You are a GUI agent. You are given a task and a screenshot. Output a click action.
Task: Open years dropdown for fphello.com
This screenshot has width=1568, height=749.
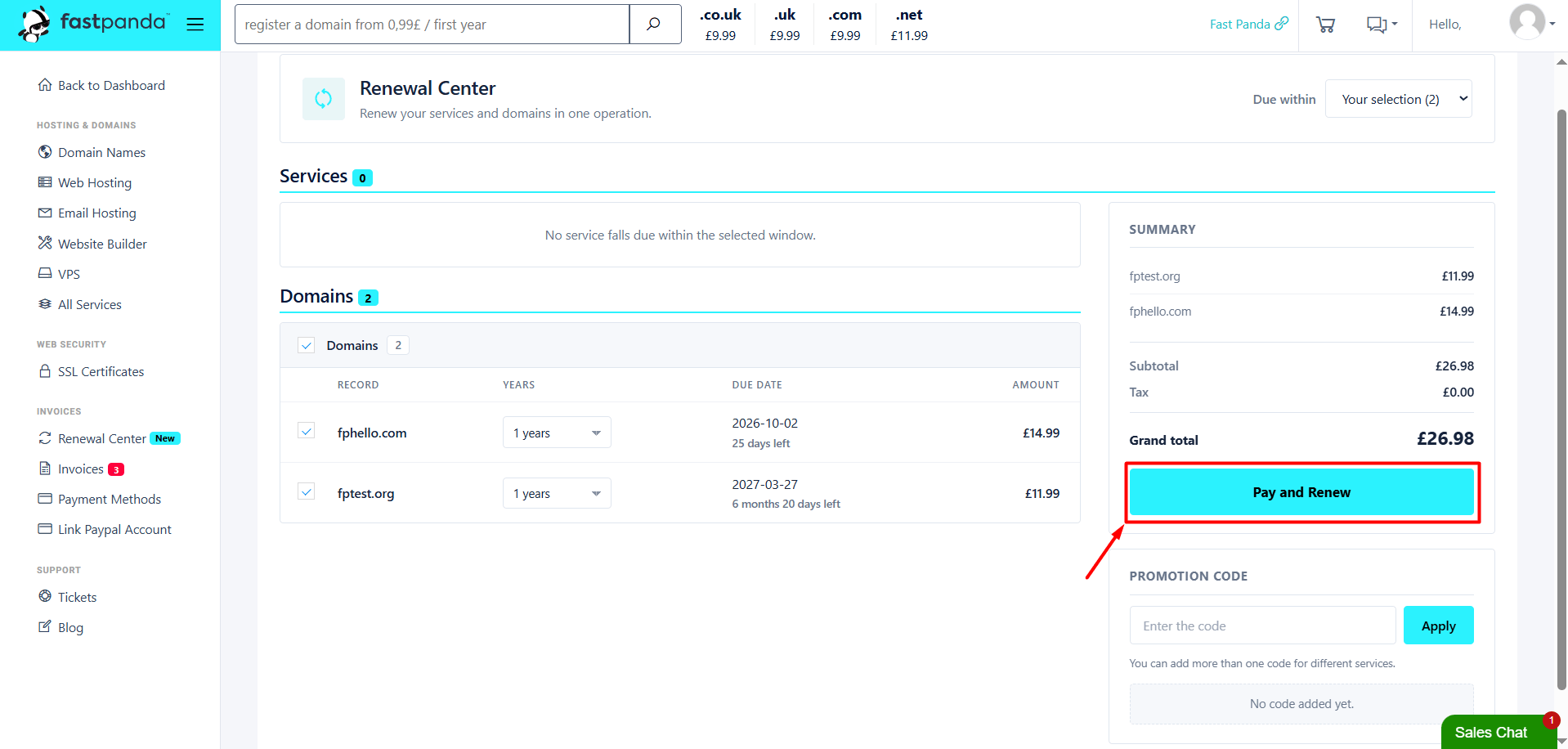[x=557, y=433]
